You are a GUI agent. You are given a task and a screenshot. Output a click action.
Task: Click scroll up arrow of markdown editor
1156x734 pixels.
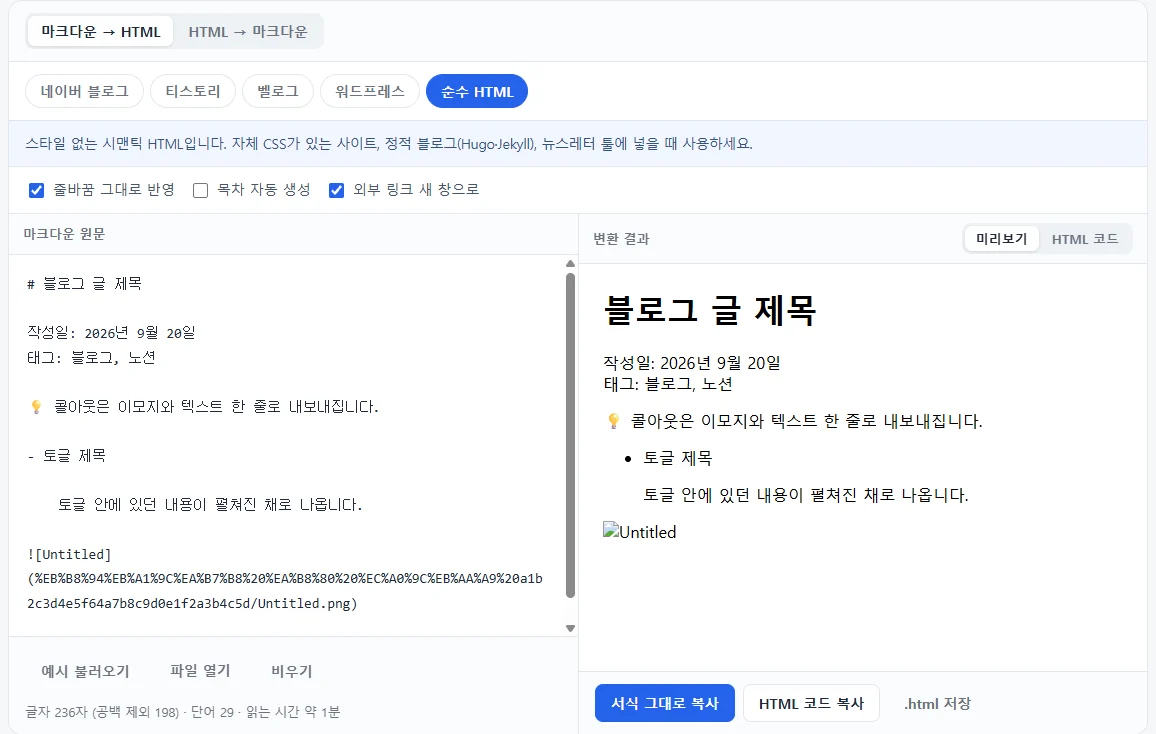(570, 264)
